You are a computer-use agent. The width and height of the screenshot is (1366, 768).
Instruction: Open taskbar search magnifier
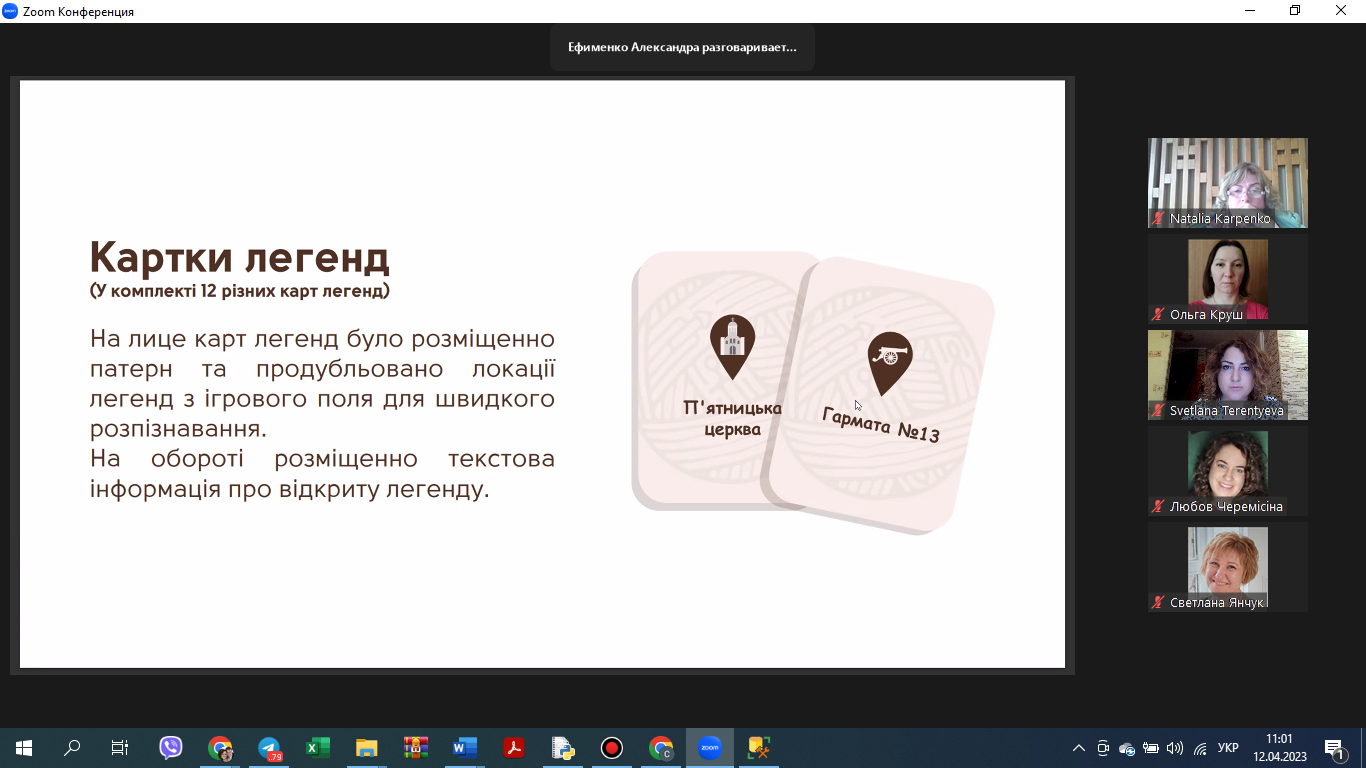tap(72, 748)
